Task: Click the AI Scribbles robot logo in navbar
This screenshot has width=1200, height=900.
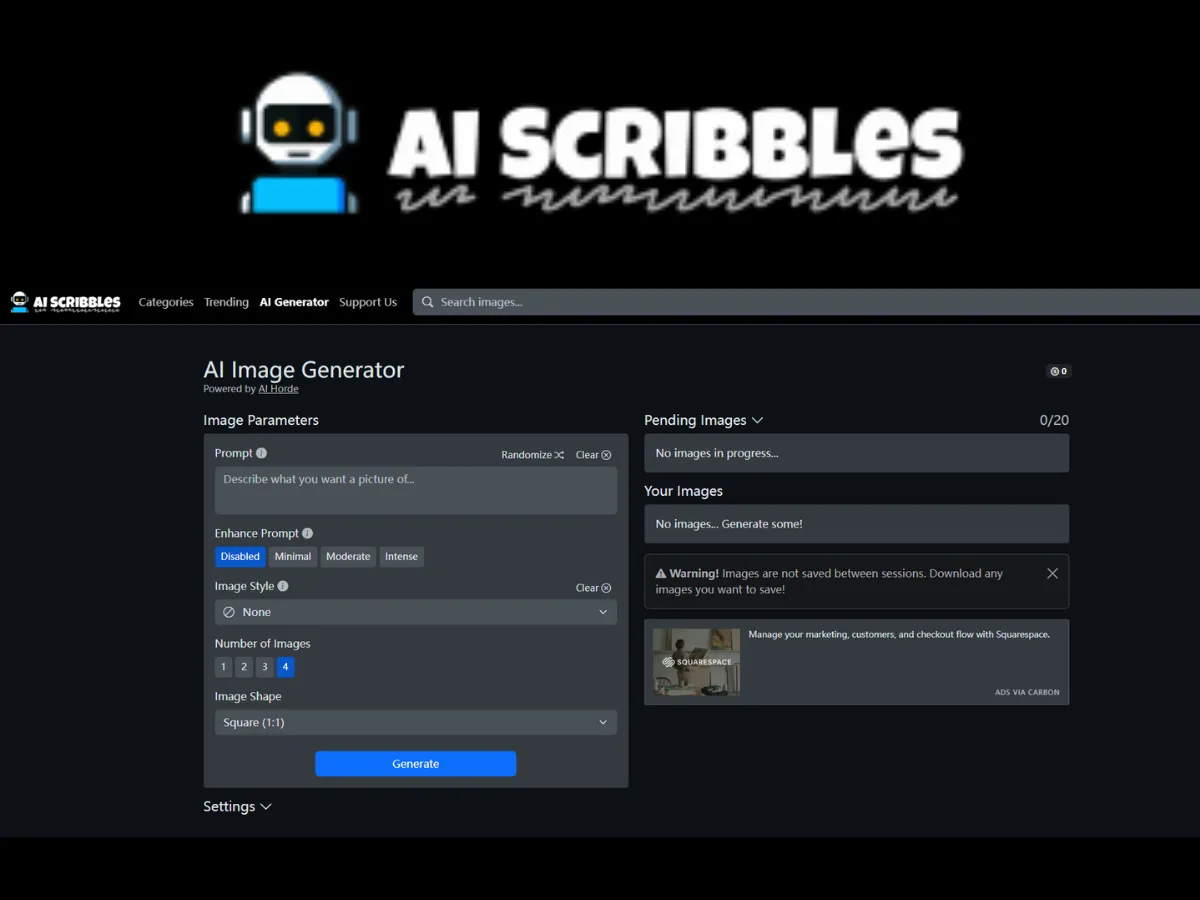Action: (20, 302)
